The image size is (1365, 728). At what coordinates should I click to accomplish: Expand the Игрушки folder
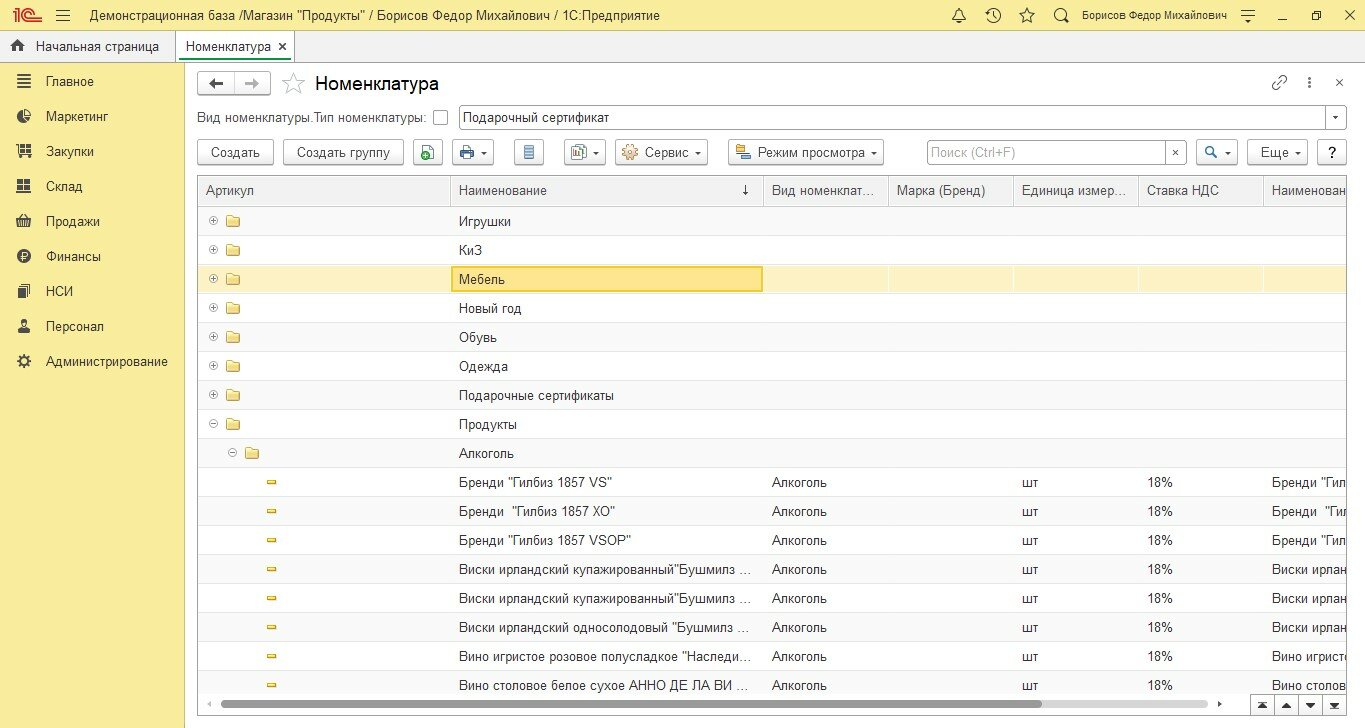213,221
